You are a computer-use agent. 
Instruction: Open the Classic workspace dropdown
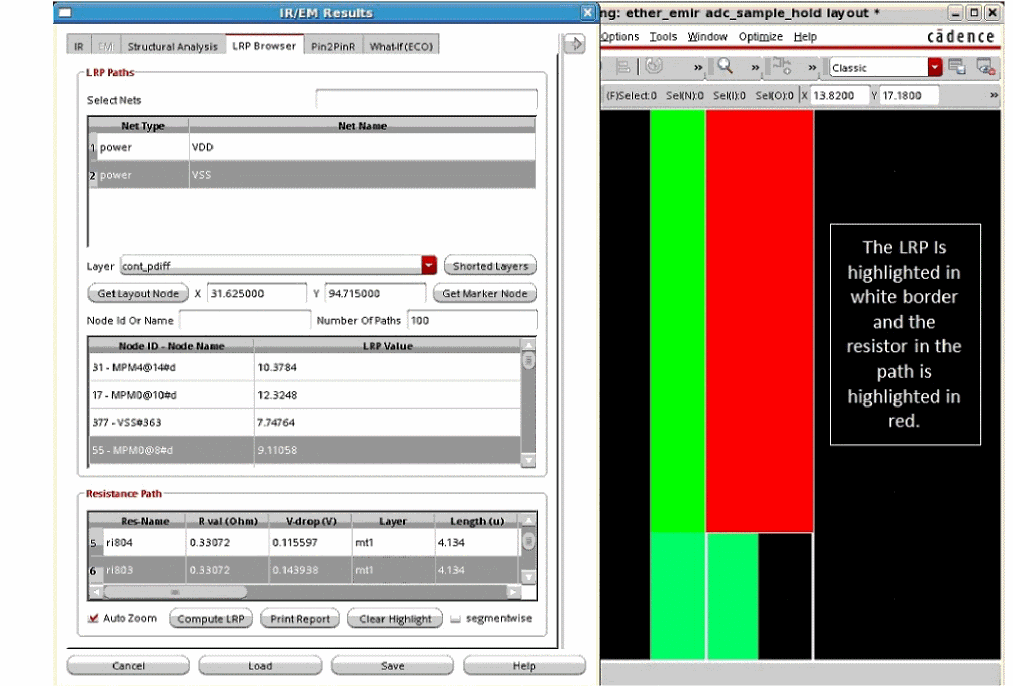[x=935, y=67]
